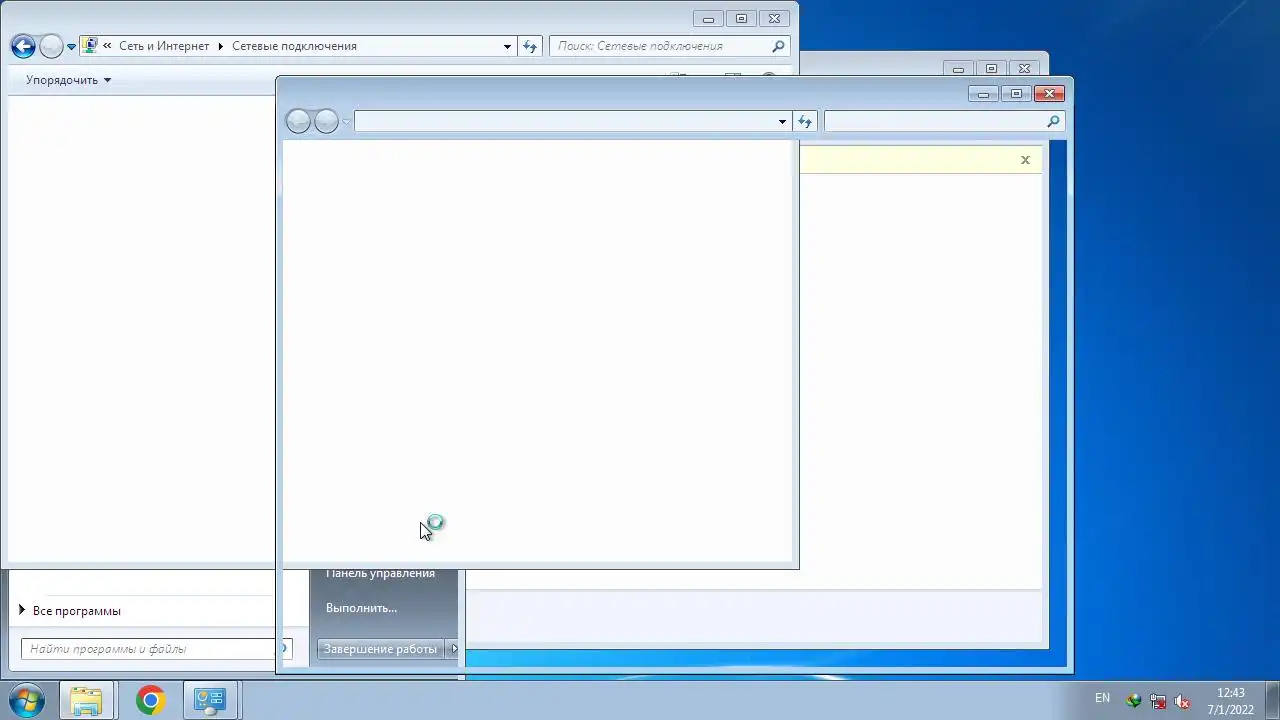Screen dimensions: 1280x720
Task: Open recent pages arrow in Сетевые подключения window
Action: pos(71,47)
